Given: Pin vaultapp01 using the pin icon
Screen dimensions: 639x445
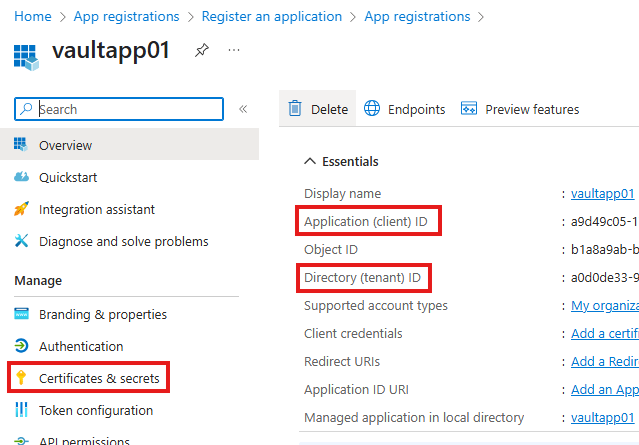Looking at the screenshot, I should [x=202, y=51].
